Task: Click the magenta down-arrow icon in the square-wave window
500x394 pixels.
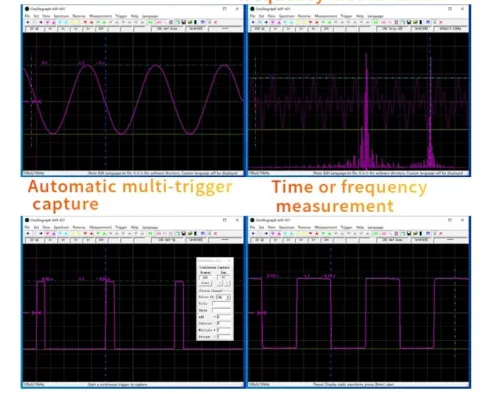Action: coord(273,233)
